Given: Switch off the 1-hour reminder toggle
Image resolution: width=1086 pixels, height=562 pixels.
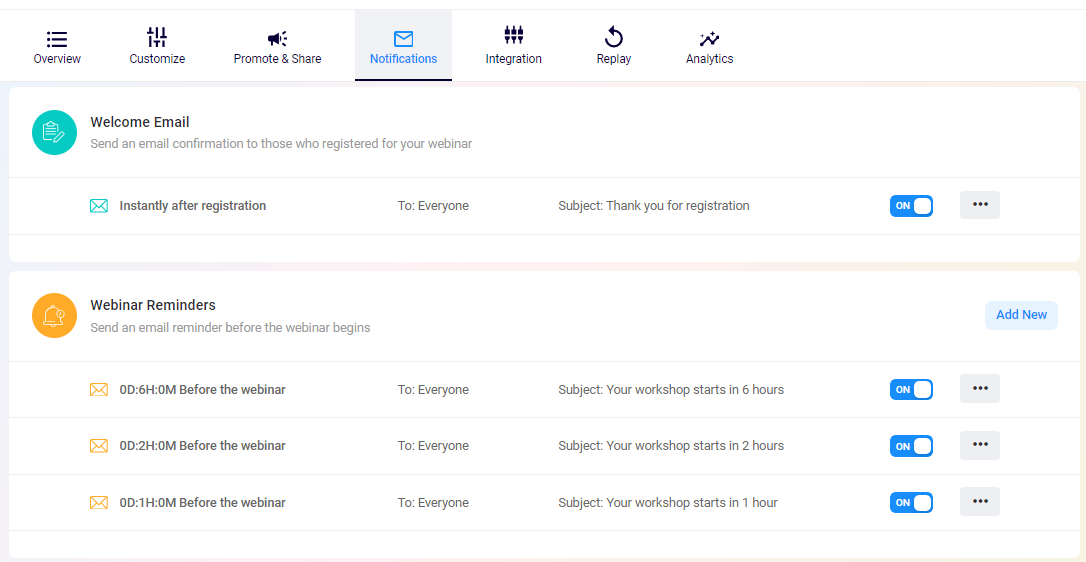Looking at the screenshot, I should click(x=911, y=503).
